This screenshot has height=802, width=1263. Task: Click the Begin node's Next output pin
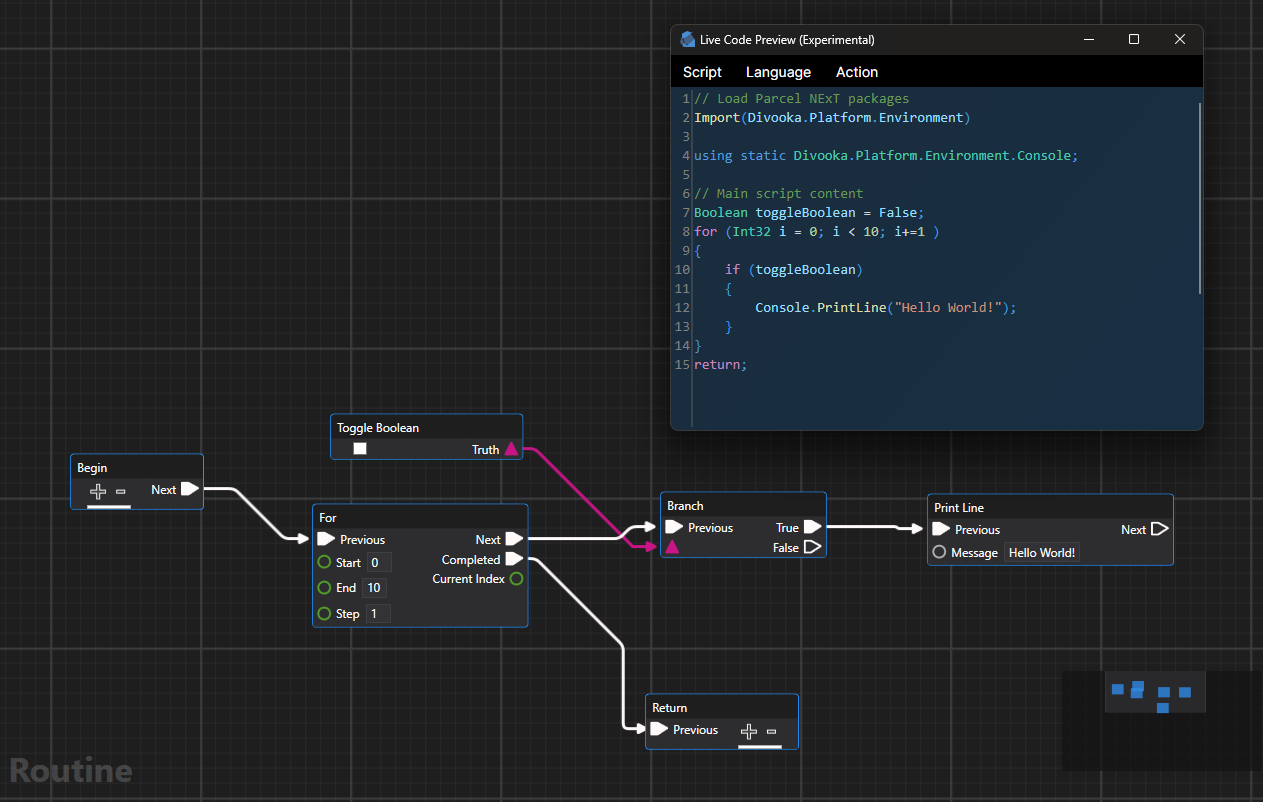coord(189,489)
